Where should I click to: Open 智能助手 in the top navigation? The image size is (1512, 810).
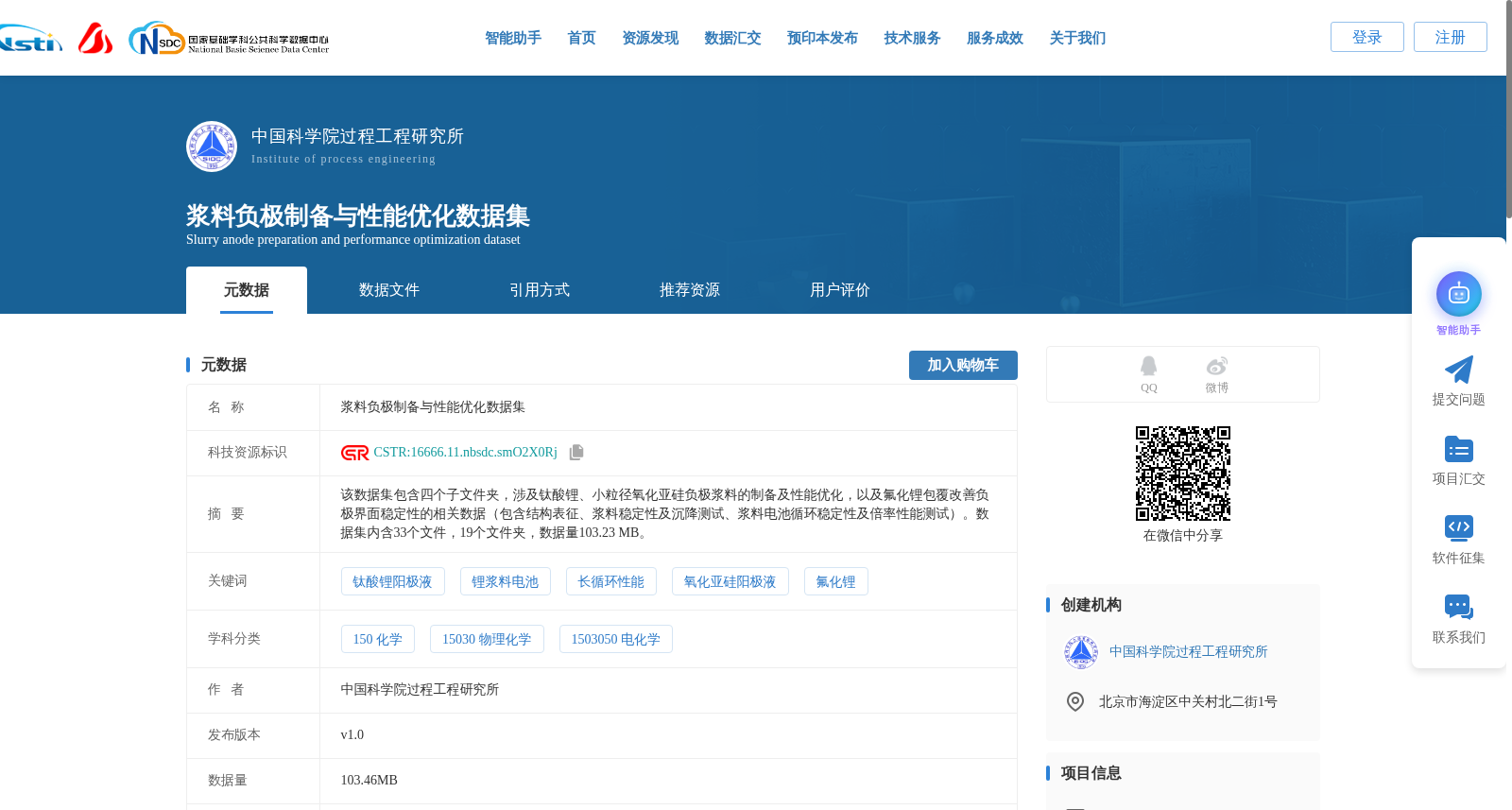(513, 38)
